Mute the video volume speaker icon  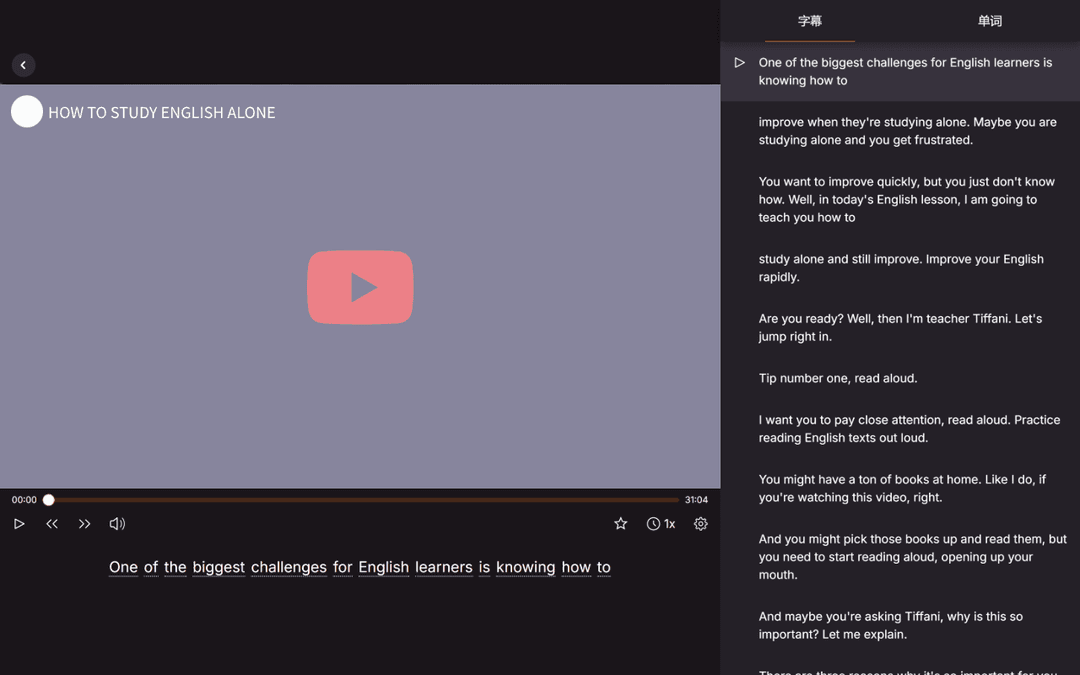[x=117, y=524]
